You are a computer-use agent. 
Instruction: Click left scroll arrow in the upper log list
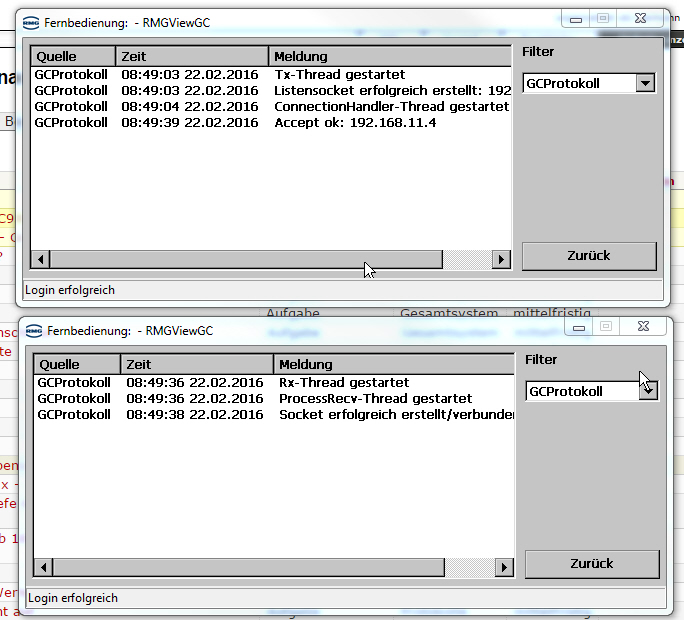[41, 260]
